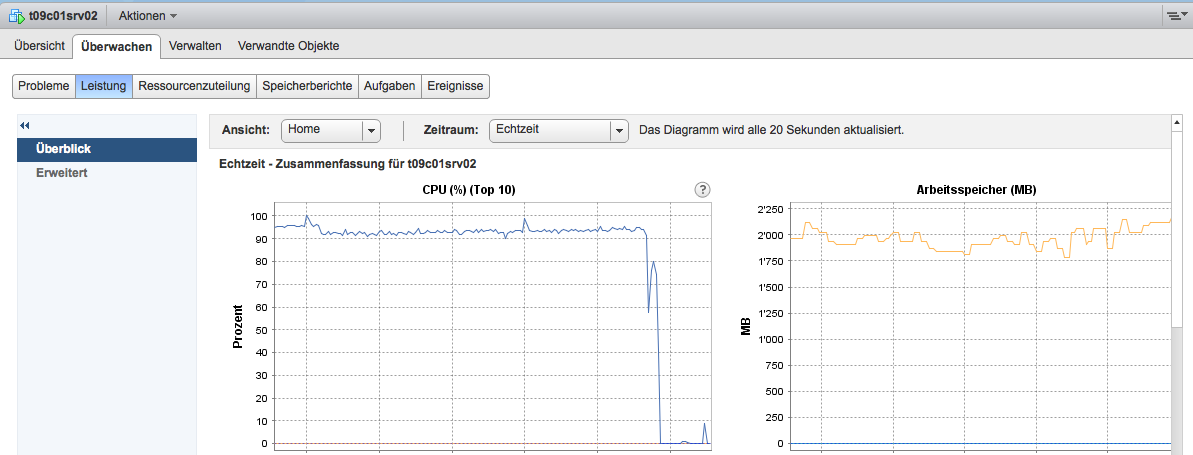The height and width of the screenshot is (455, 1193).
Task: View the Speicherberichte sub-tab
Action: pos(307,86)
